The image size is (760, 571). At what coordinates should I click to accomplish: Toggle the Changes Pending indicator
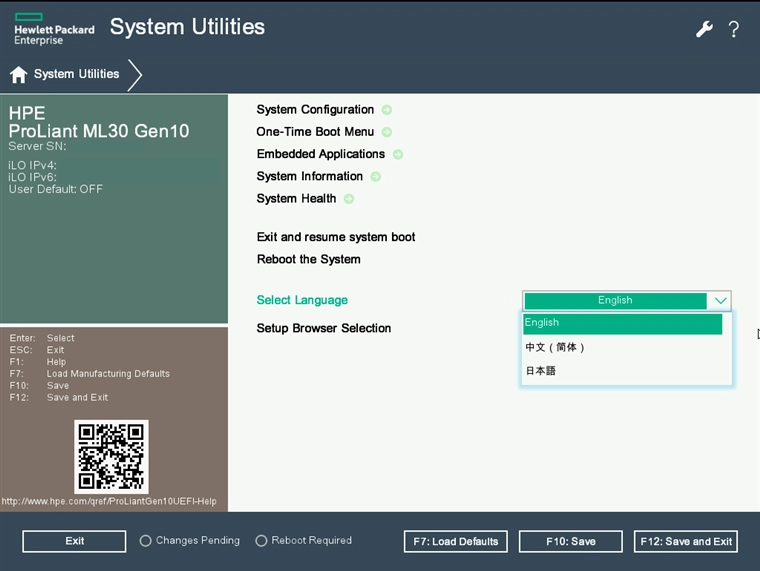(x=145, y=540)
